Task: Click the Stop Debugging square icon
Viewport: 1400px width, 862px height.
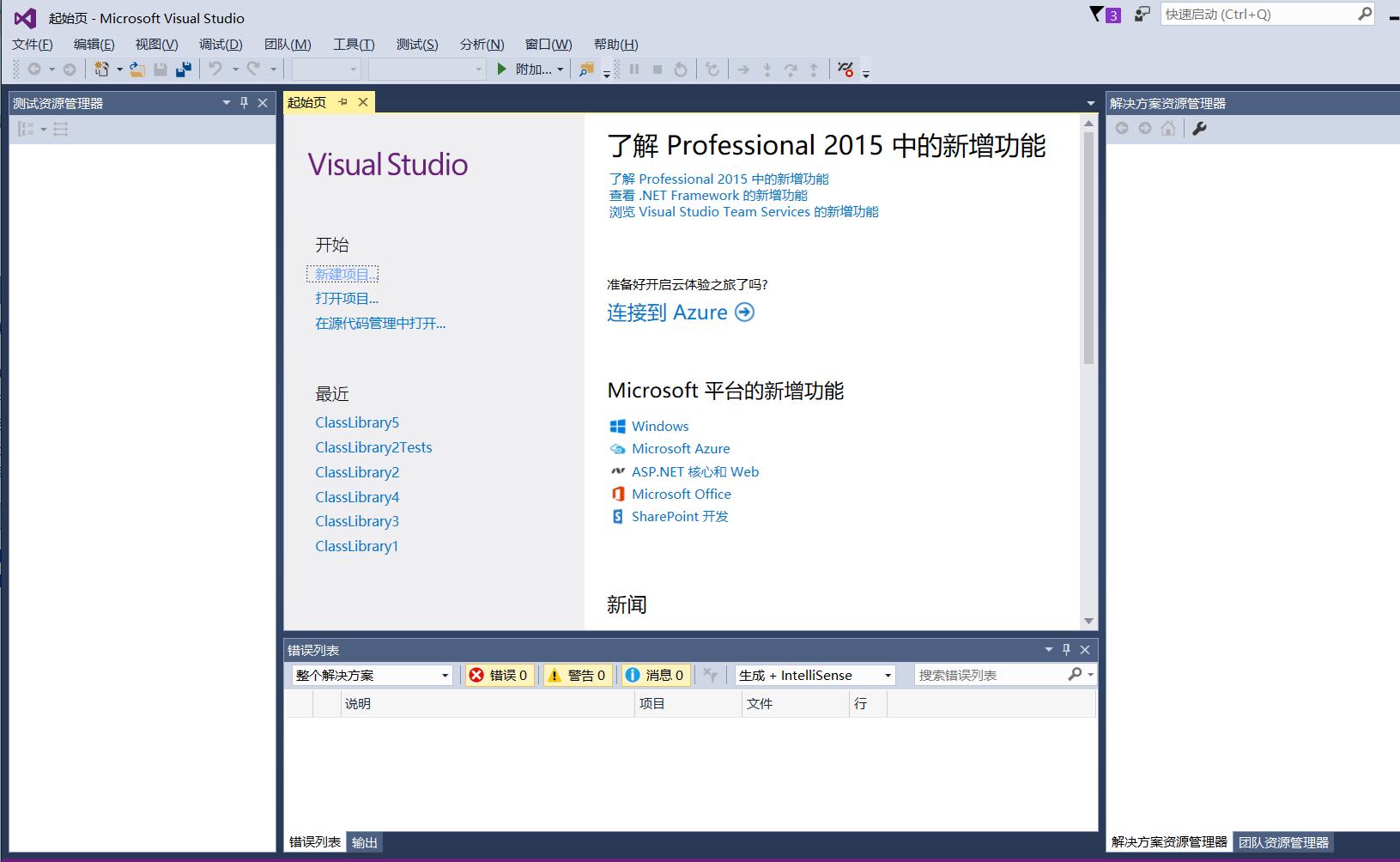Action: pyautogui.click(x=658, y=70)
